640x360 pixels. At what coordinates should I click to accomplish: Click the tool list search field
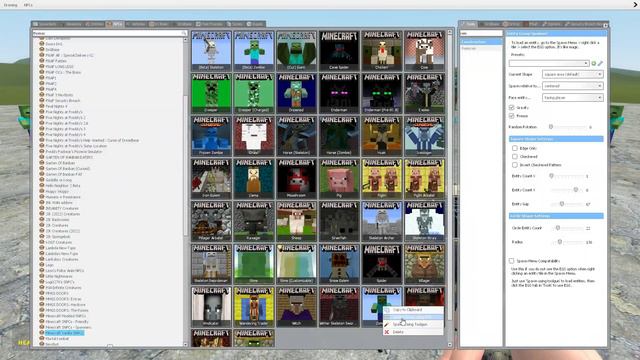pos(481,33)
